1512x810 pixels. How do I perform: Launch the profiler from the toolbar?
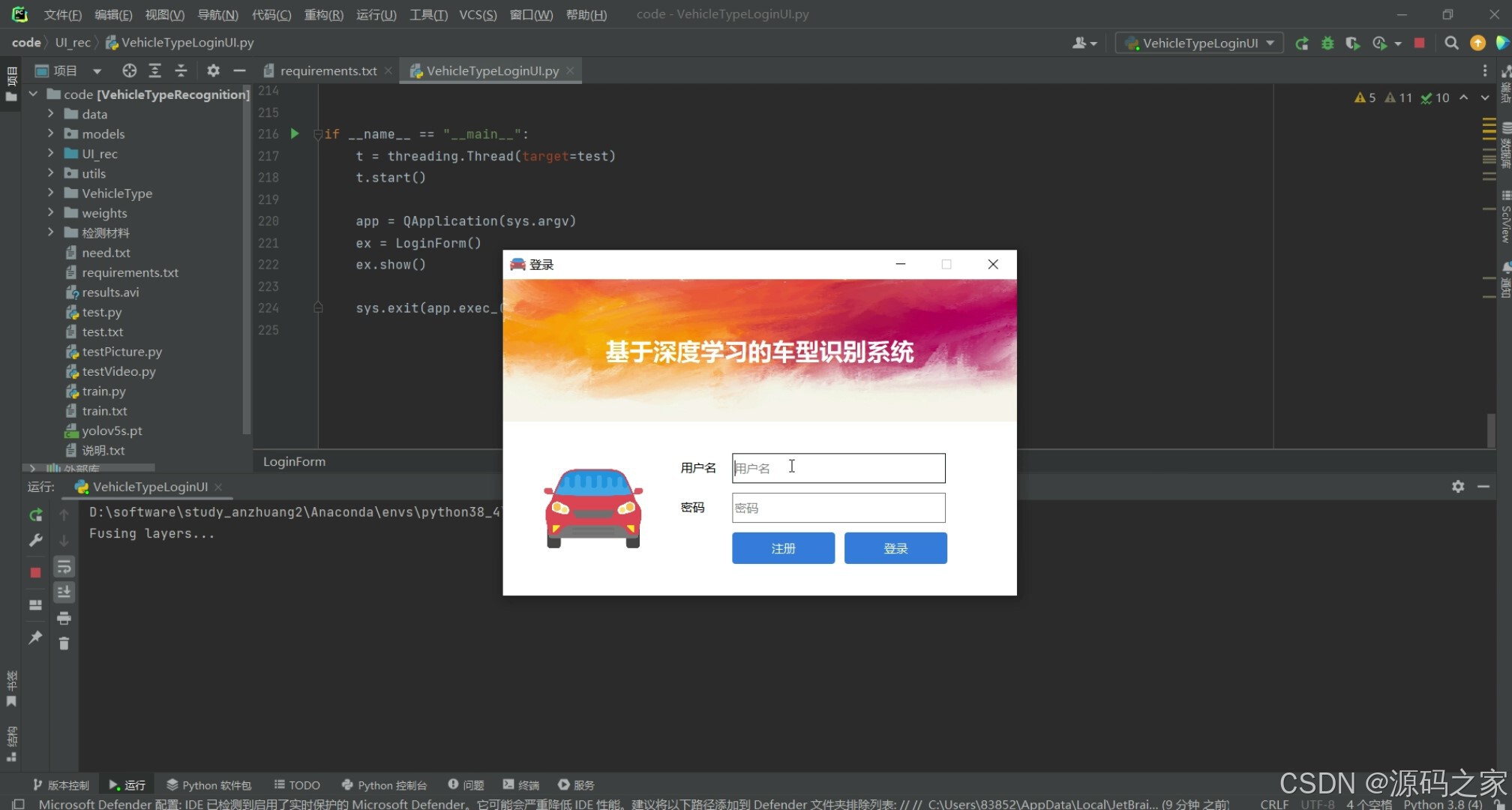[x=1380, y=43]
